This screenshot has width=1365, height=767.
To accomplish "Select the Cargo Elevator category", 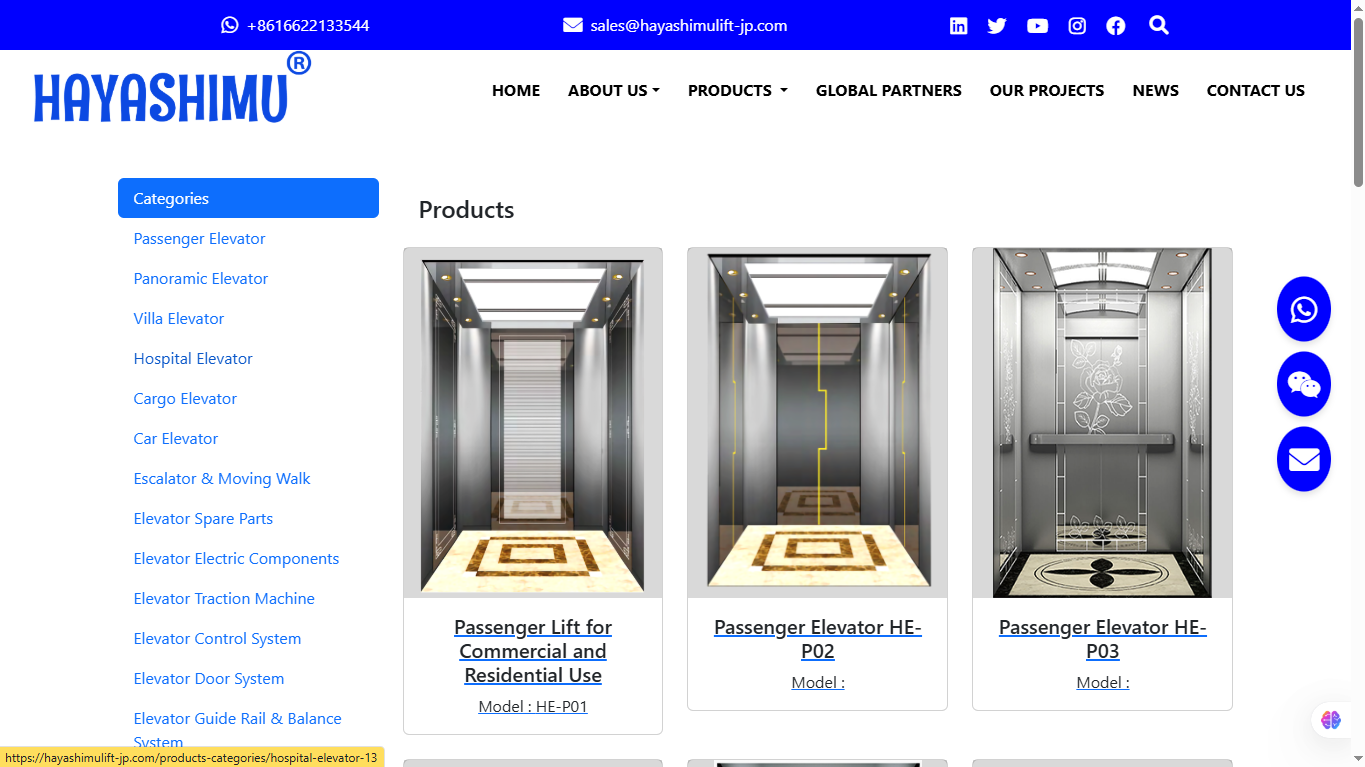I will tap(186, 398).
